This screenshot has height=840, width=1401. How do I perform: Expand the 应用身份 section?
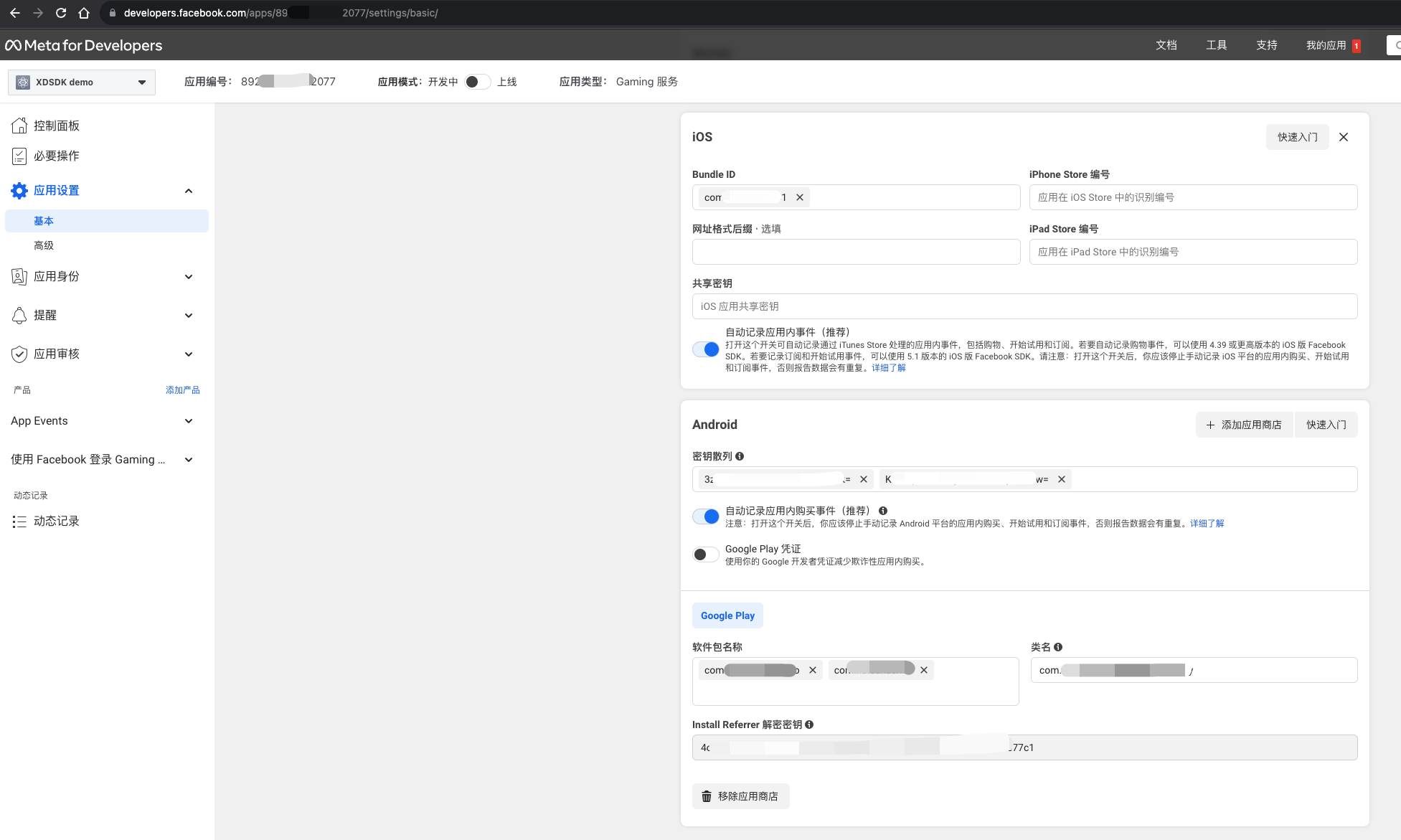pos(189,277)
